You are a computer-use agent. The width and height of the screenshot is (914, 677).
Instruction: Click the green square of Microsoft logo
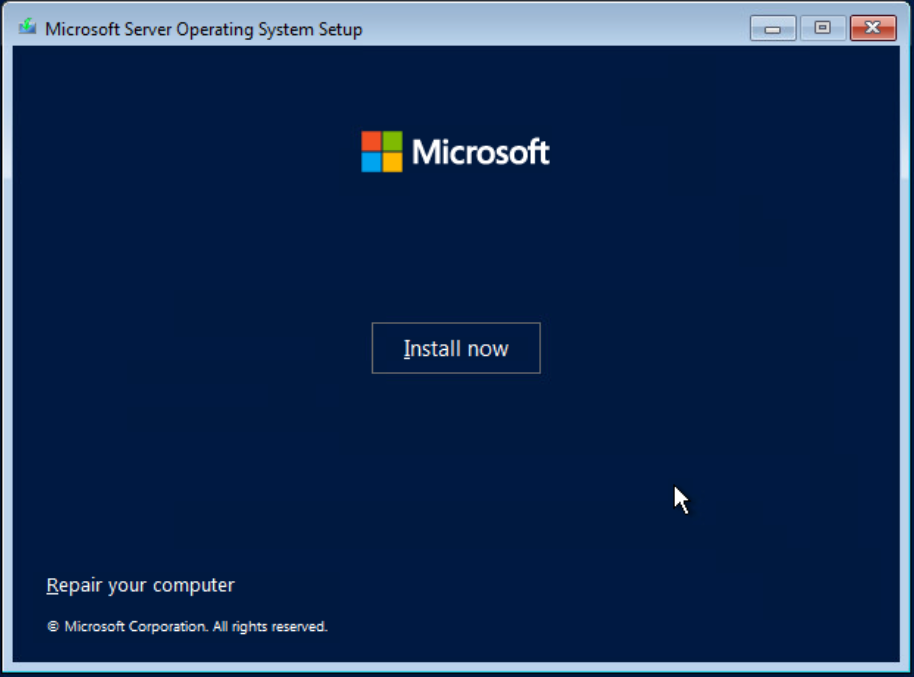[x=392, y=141]
